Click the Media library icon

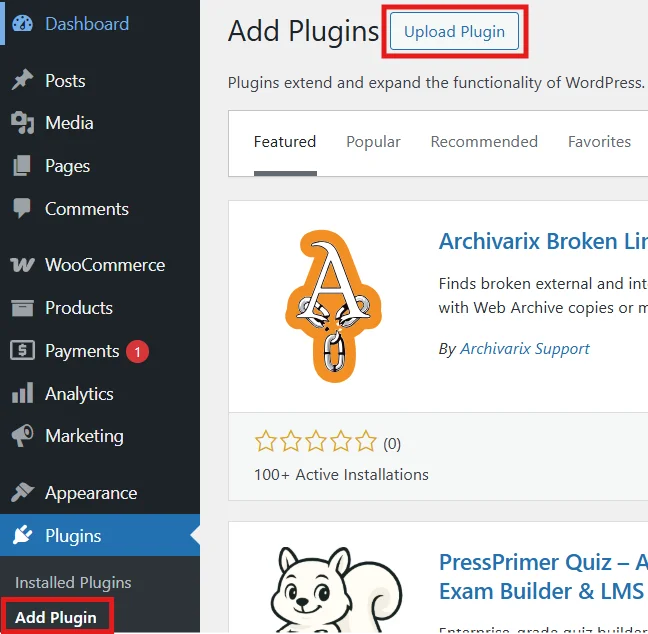22,123
